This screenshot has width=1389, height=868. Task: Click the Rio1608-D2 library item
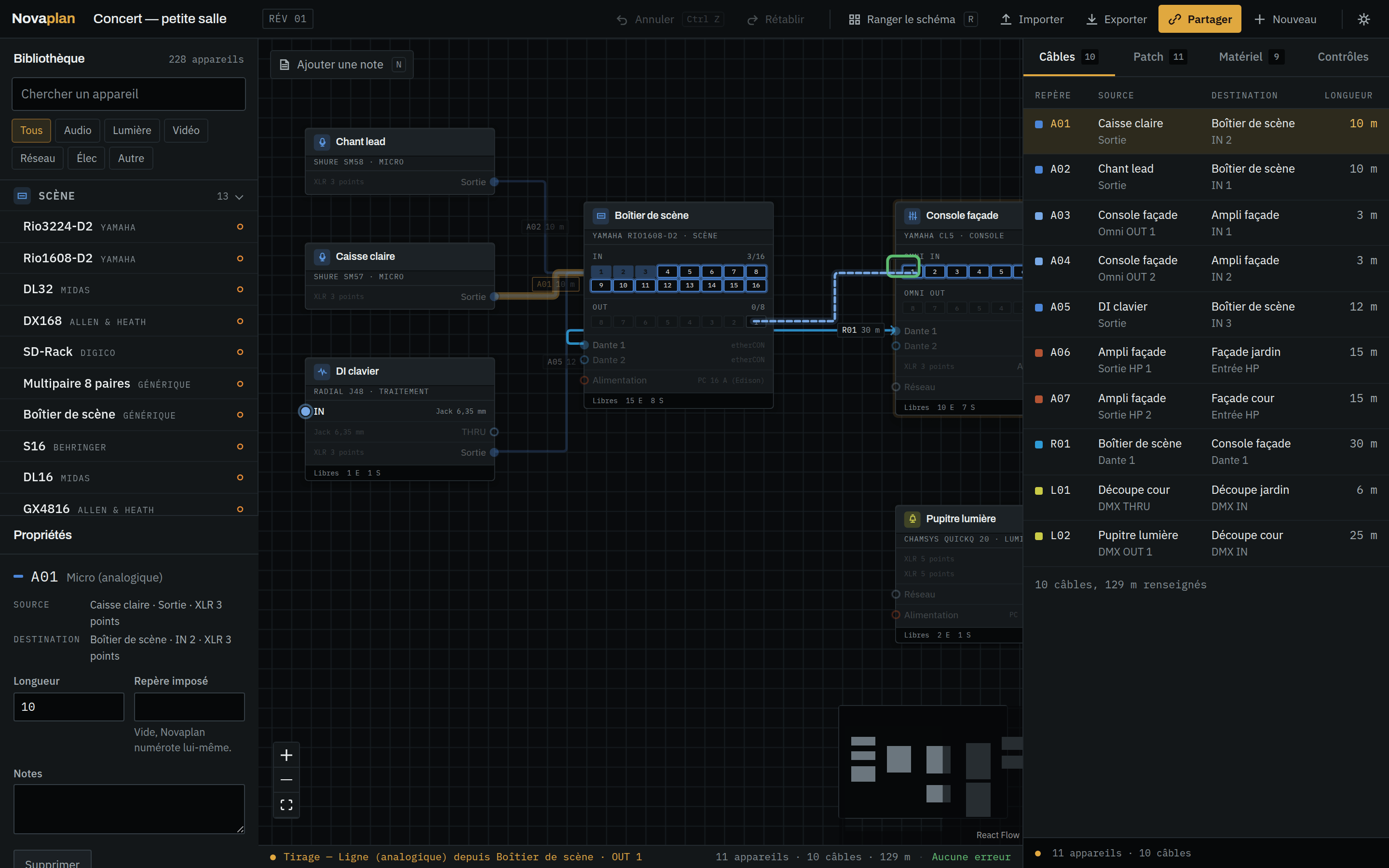coord(129,258)
